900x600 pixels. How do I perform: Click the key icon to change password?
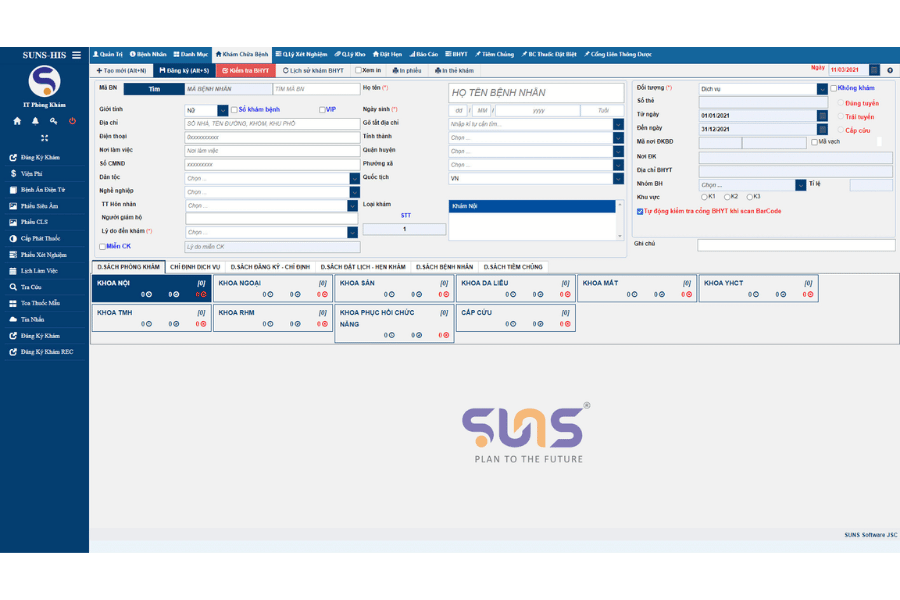53,121
